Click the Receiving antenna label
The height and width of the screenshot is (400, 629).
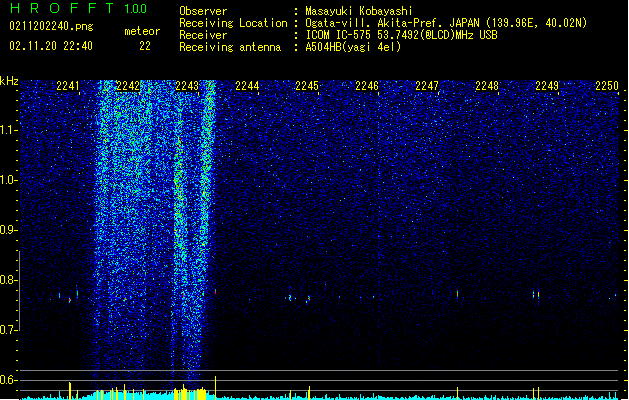pos(230,47)
